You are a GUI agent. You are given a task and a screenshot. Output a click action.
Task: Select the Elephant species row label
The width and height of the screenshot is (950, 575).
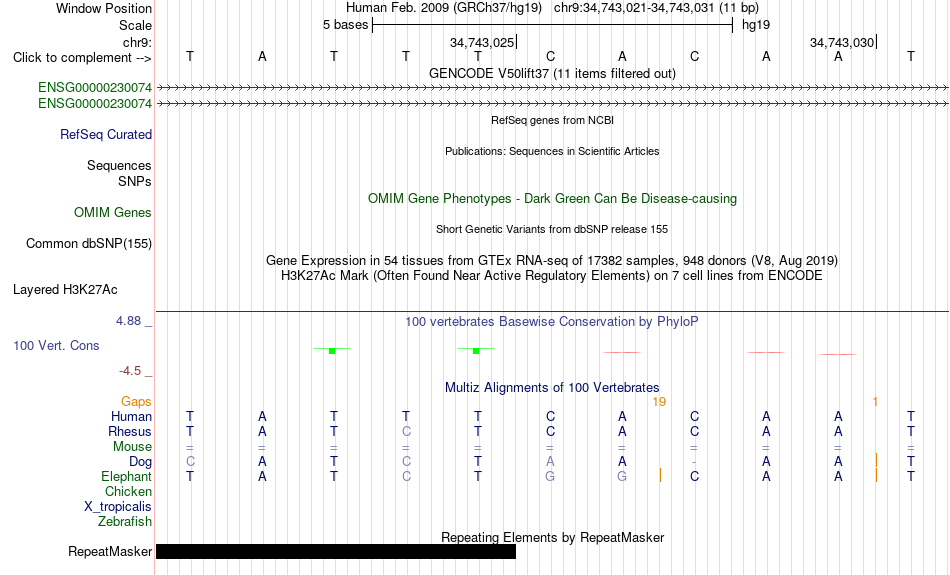click(127, 477)
